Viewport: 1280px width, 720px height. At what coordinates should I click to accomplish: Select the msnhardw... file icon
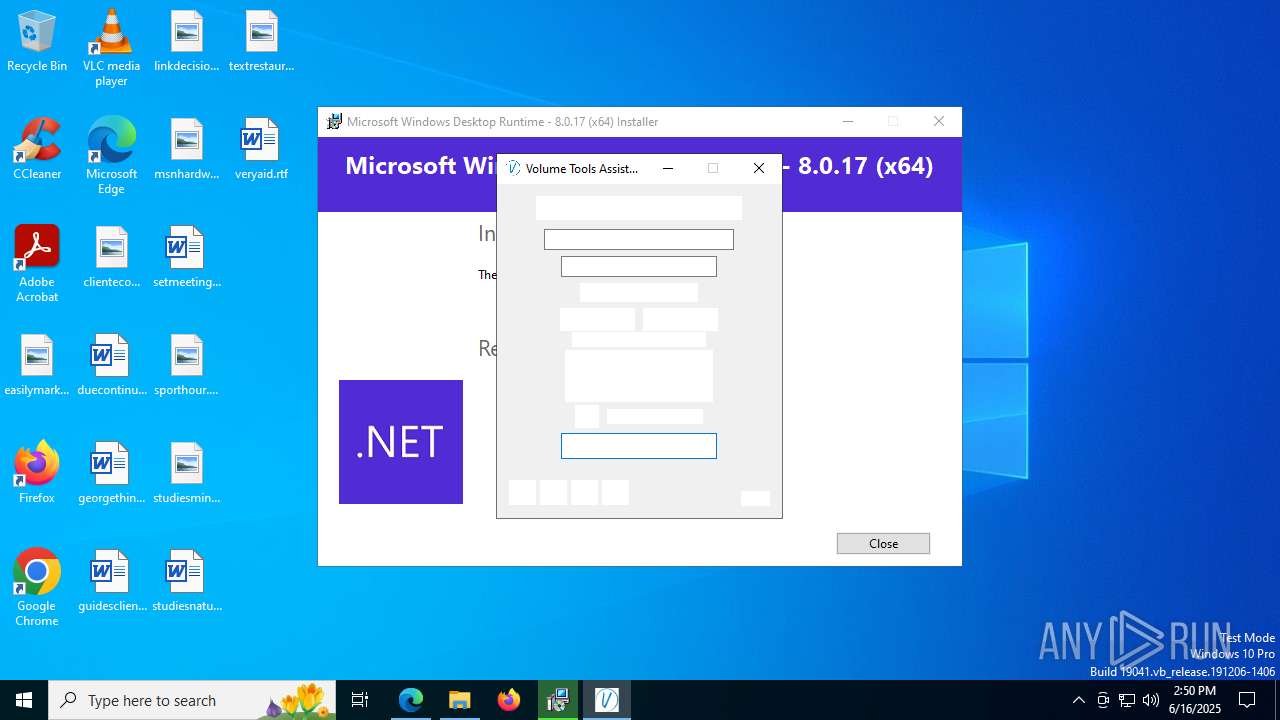[187, 149]
